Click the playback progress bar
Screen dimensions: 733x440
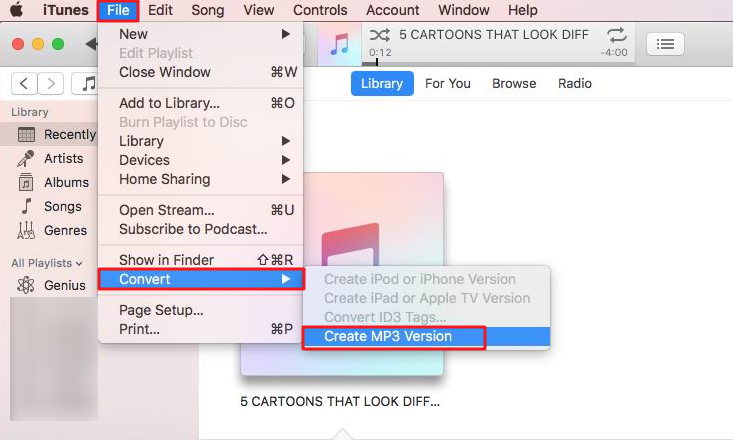click(498, 63)
